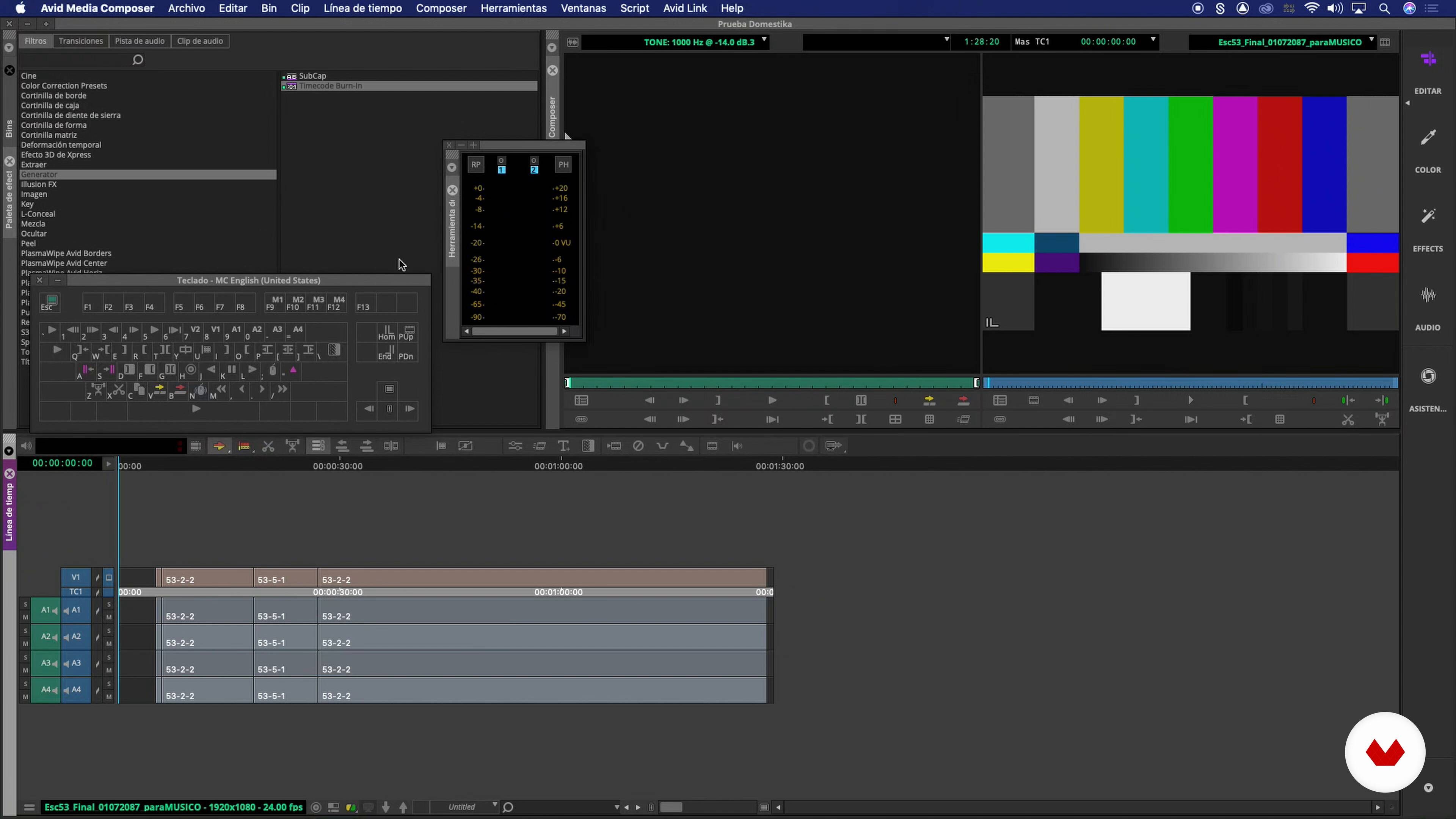The width and height of the screenshot is (1456, 819).
Task: Open the EDITAR workspace in the sidebar
Action: 1428,72
